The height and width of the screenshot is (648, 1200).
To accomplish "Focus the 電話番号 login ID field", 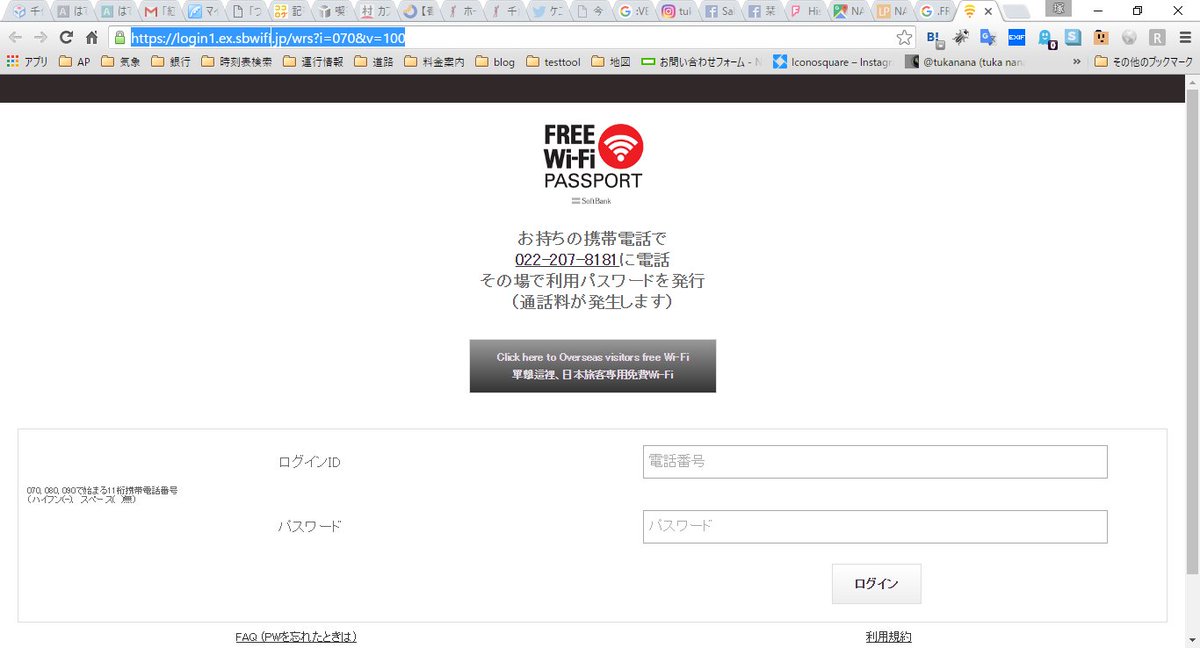I will (x=875, y=462).
